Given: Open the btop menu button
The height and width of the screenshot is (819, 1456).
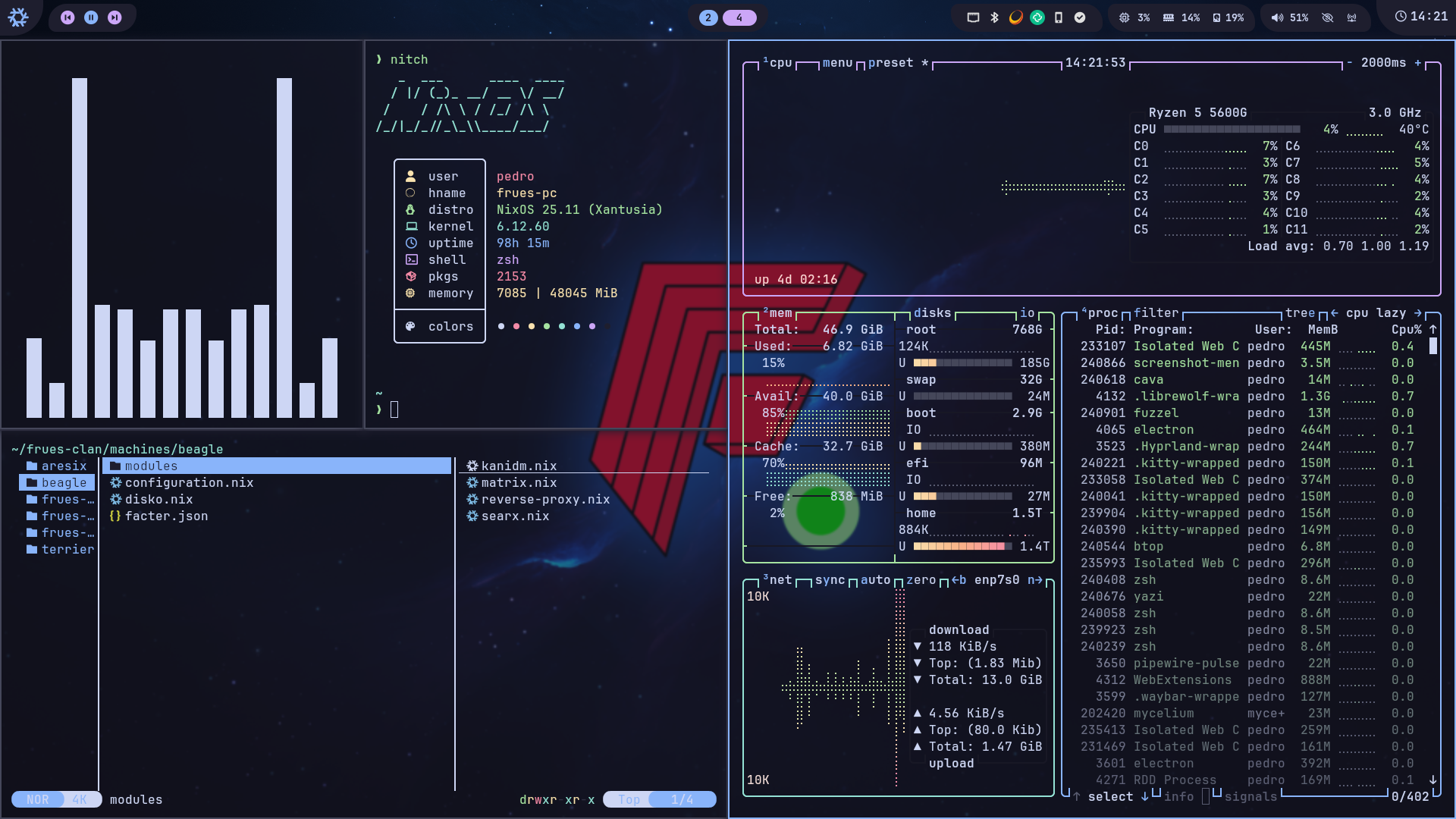Looking at the screenshot, I should pyautogui.click(x=837, y=62).
